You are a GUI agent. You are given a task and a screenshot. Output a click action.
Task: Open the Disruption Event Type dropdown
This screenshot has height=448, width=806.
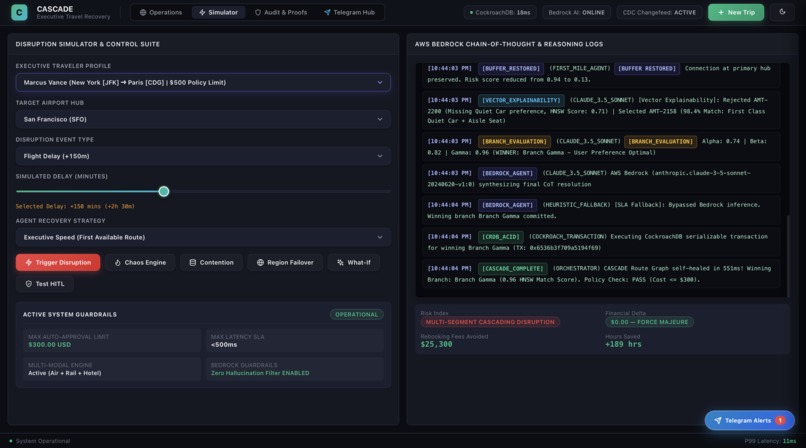[x=203, y=156]
